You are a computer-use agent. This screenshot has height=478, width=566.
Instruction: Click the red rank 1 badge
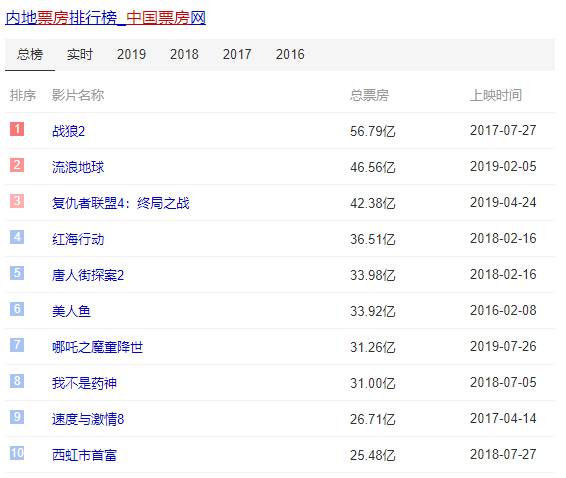coord(17,129)
